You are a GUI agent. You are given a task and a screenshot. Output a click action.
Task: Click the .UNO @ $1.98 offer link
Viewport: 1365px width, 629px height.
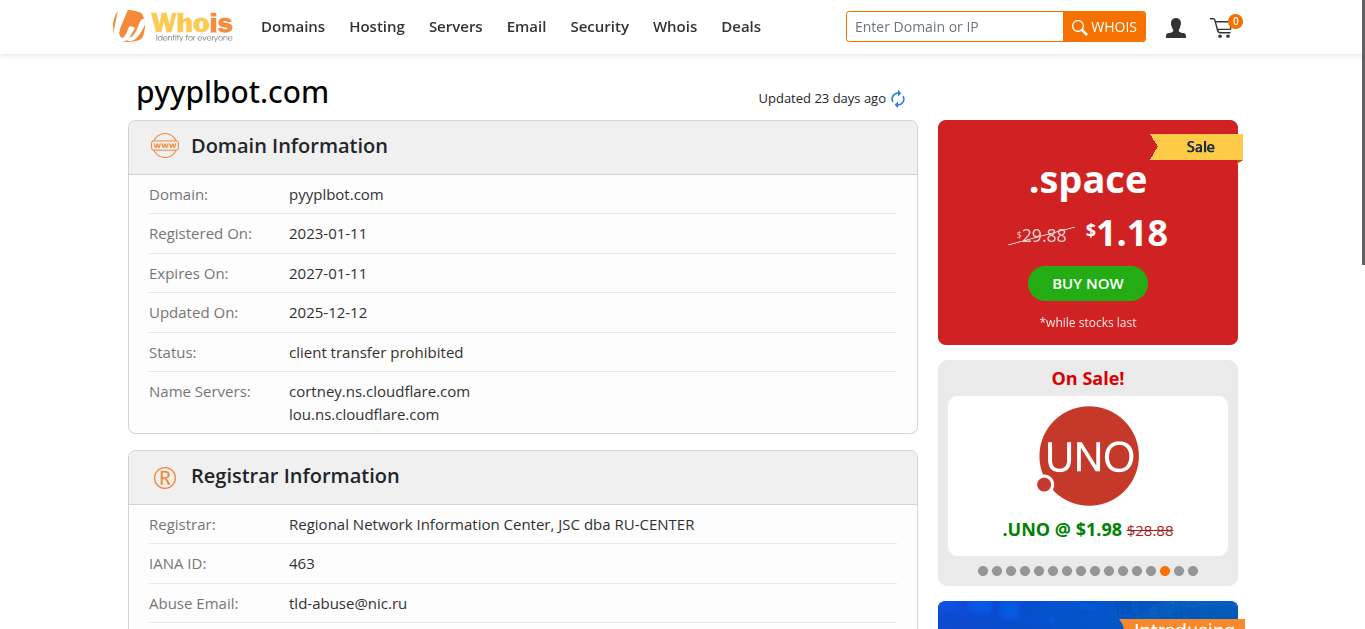pos(1062,530)
